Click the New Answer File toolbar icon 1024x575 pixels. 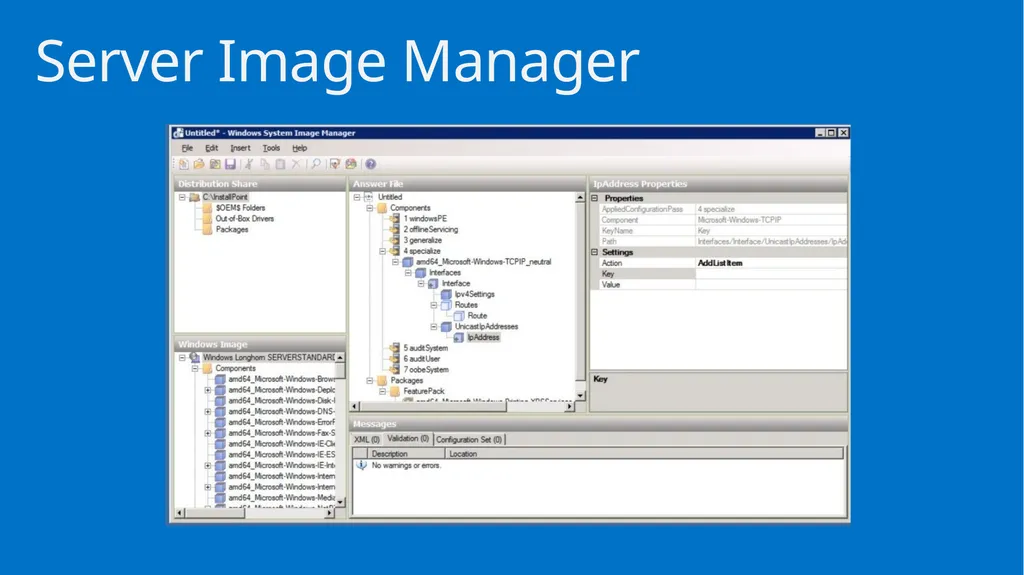click(184, 164)
